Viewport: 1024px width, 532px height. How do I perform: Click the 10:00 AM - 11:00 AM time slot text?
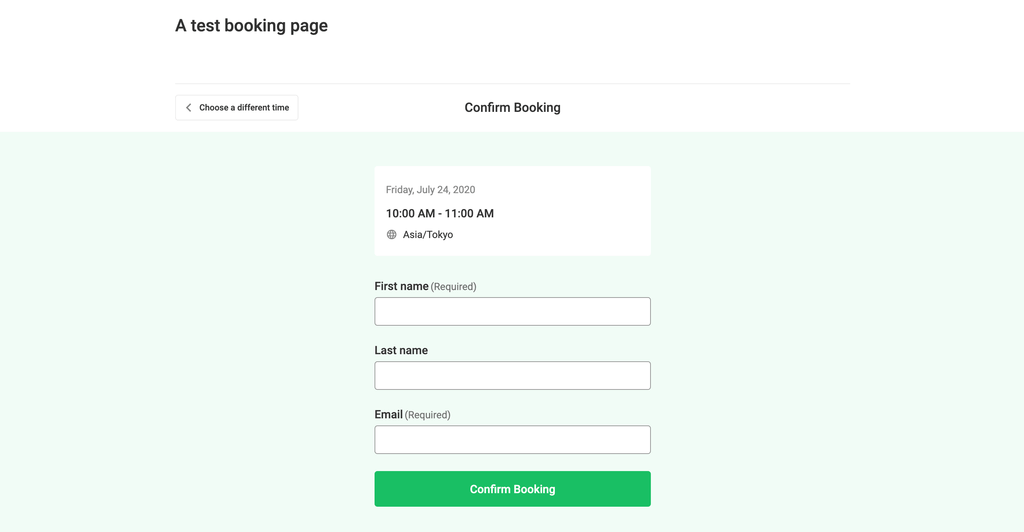440,213
